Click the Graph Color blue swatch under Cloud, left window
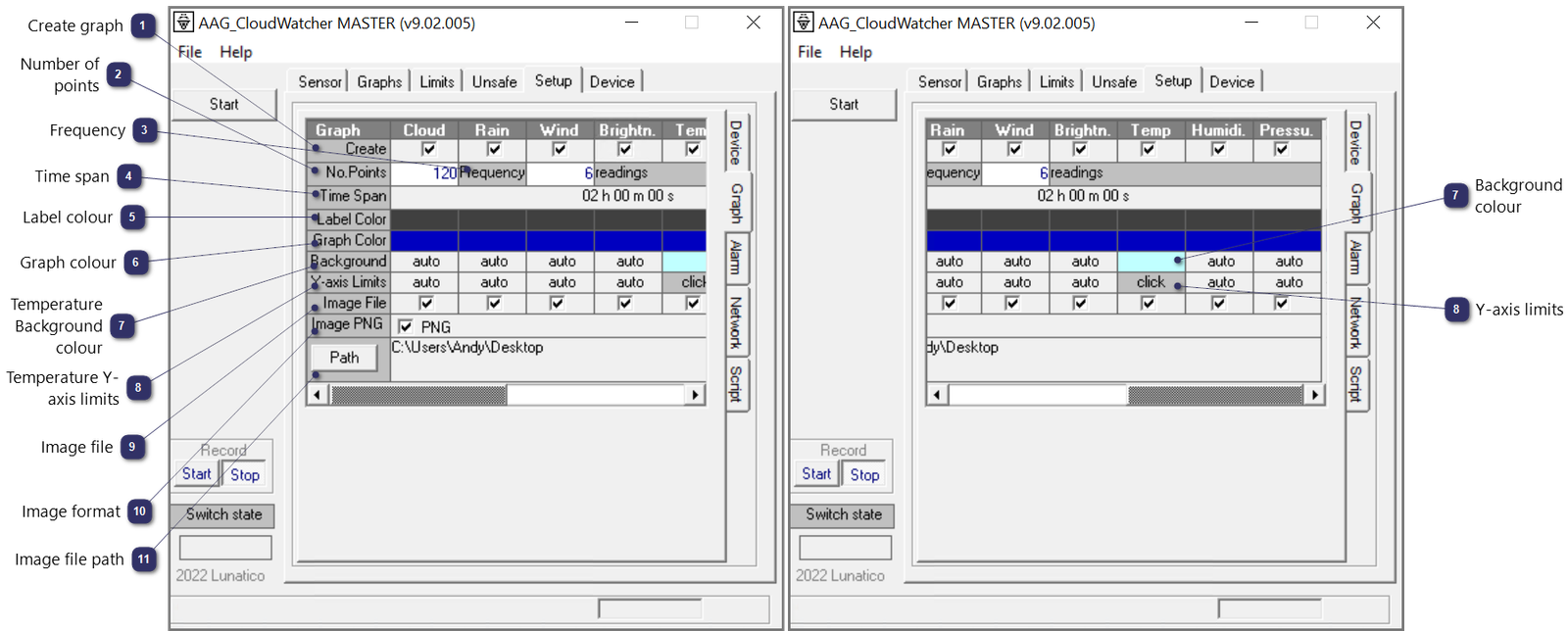 pos(424,240)
